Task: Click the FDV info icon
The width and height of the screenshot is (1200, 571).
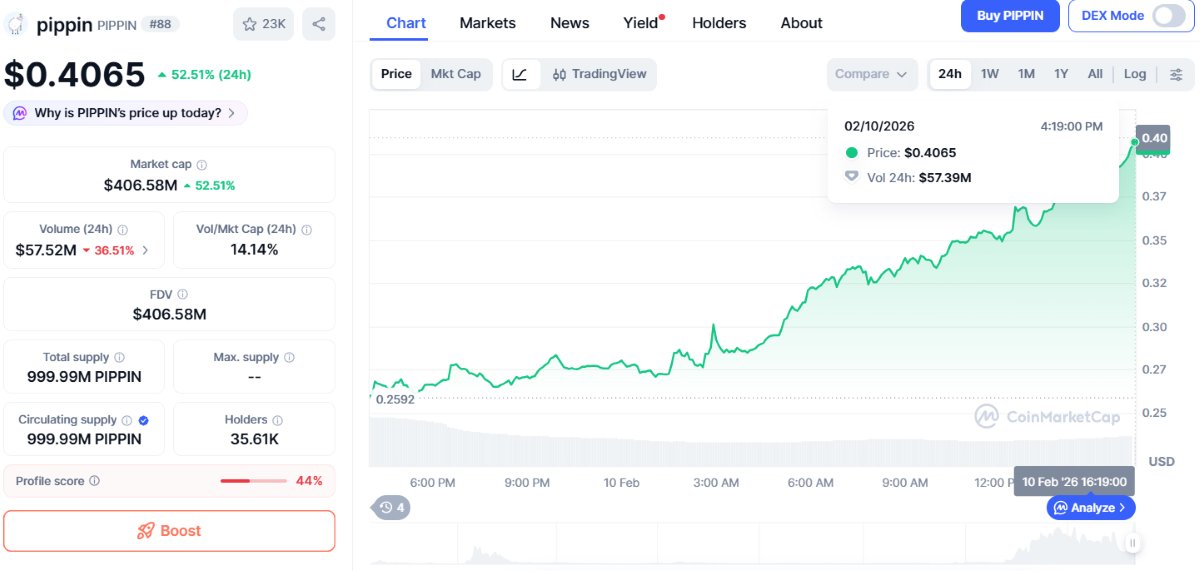Action: pyautogui.click(x=182, y=294)
